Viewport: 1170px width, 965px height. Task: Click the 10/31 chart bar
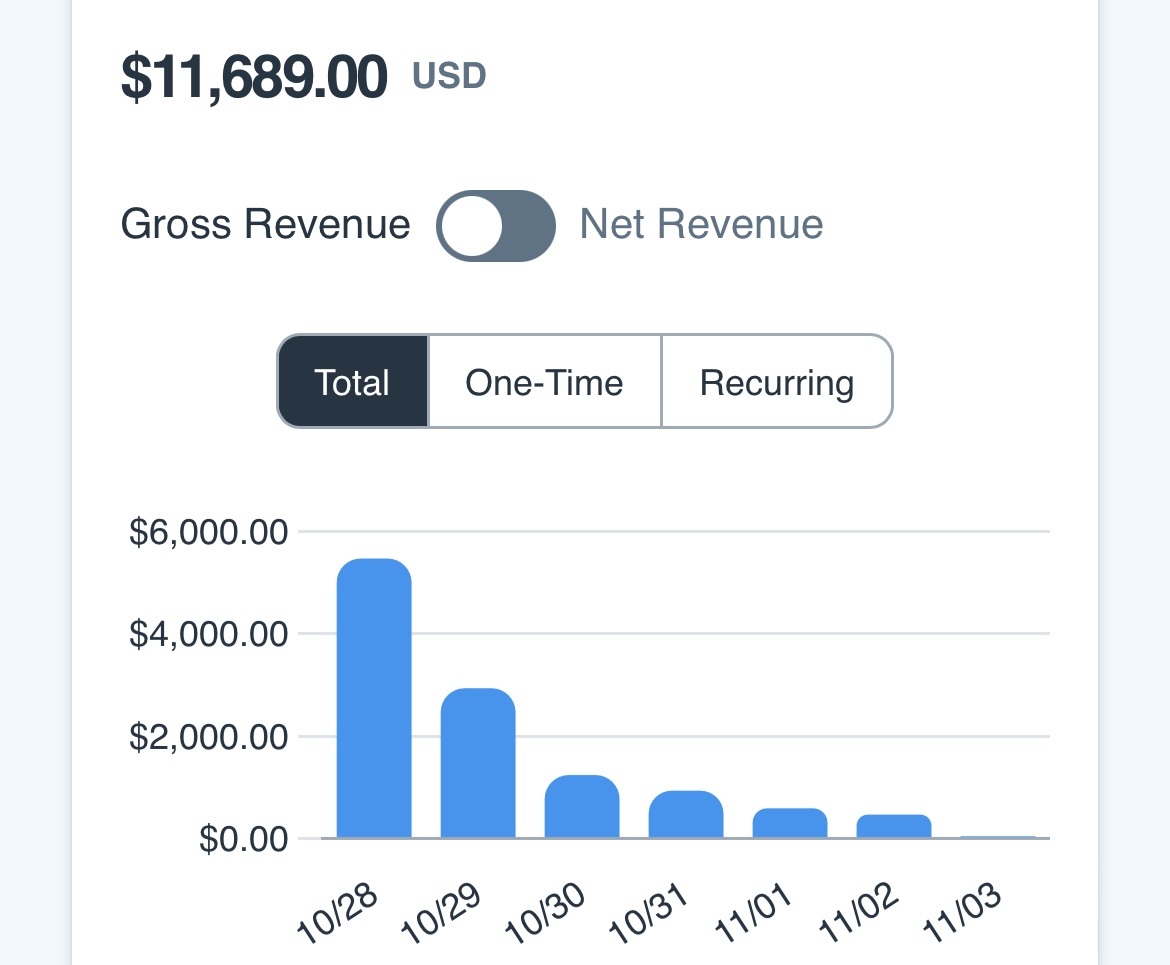point(686,814)
